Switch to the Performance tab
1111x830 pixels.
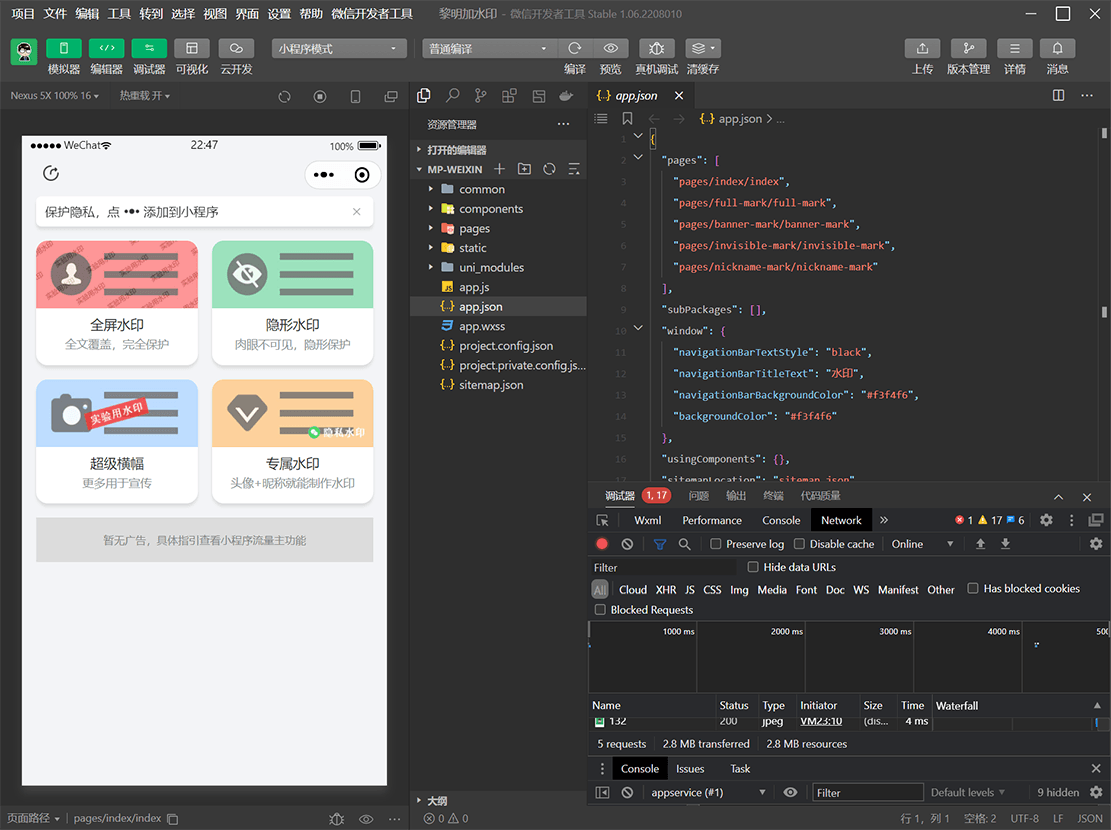pyautogui.click(x=712, y=520)
